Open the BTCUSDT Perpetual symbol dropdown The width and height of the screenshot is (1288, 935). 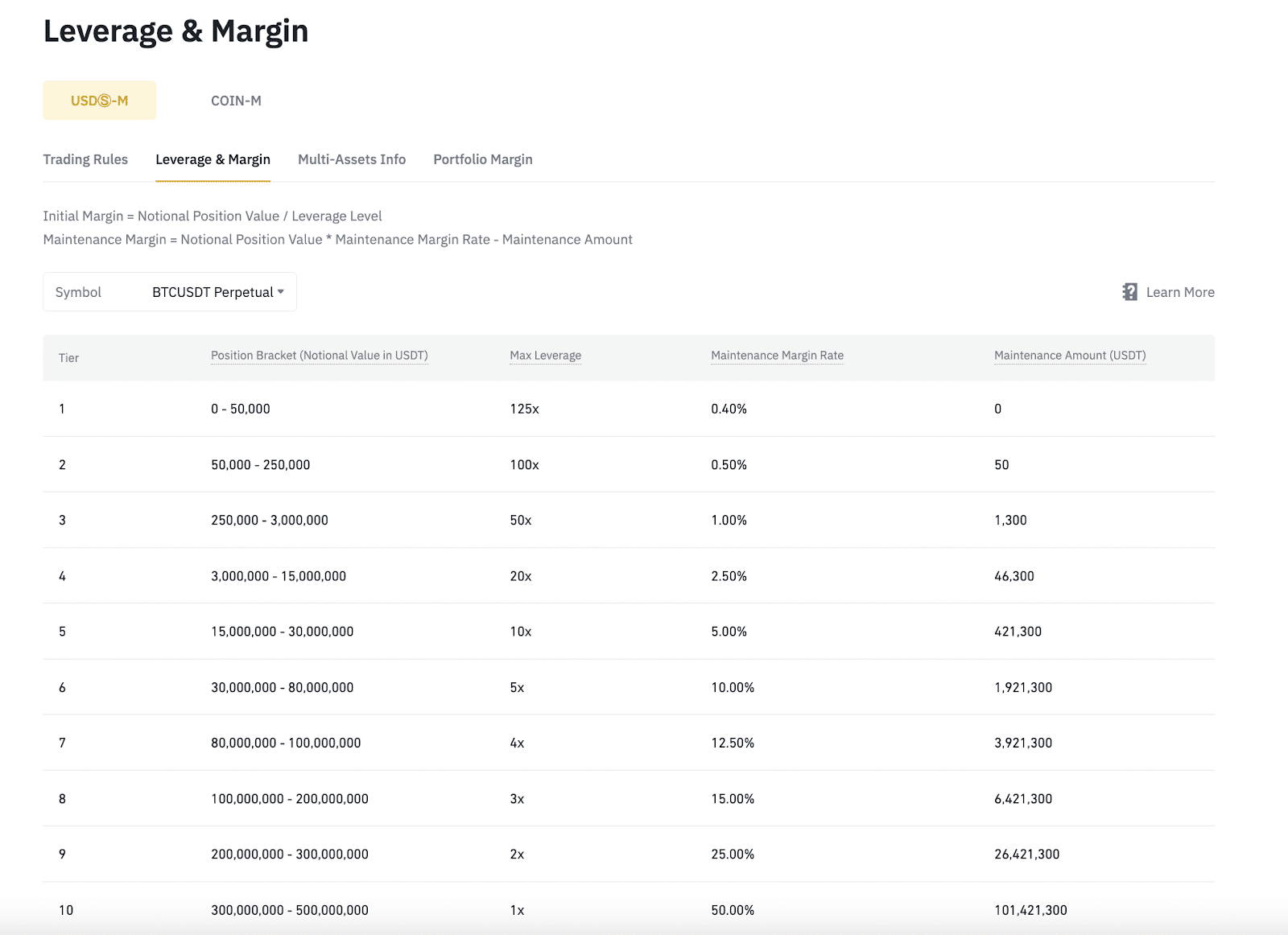[213, 292]
